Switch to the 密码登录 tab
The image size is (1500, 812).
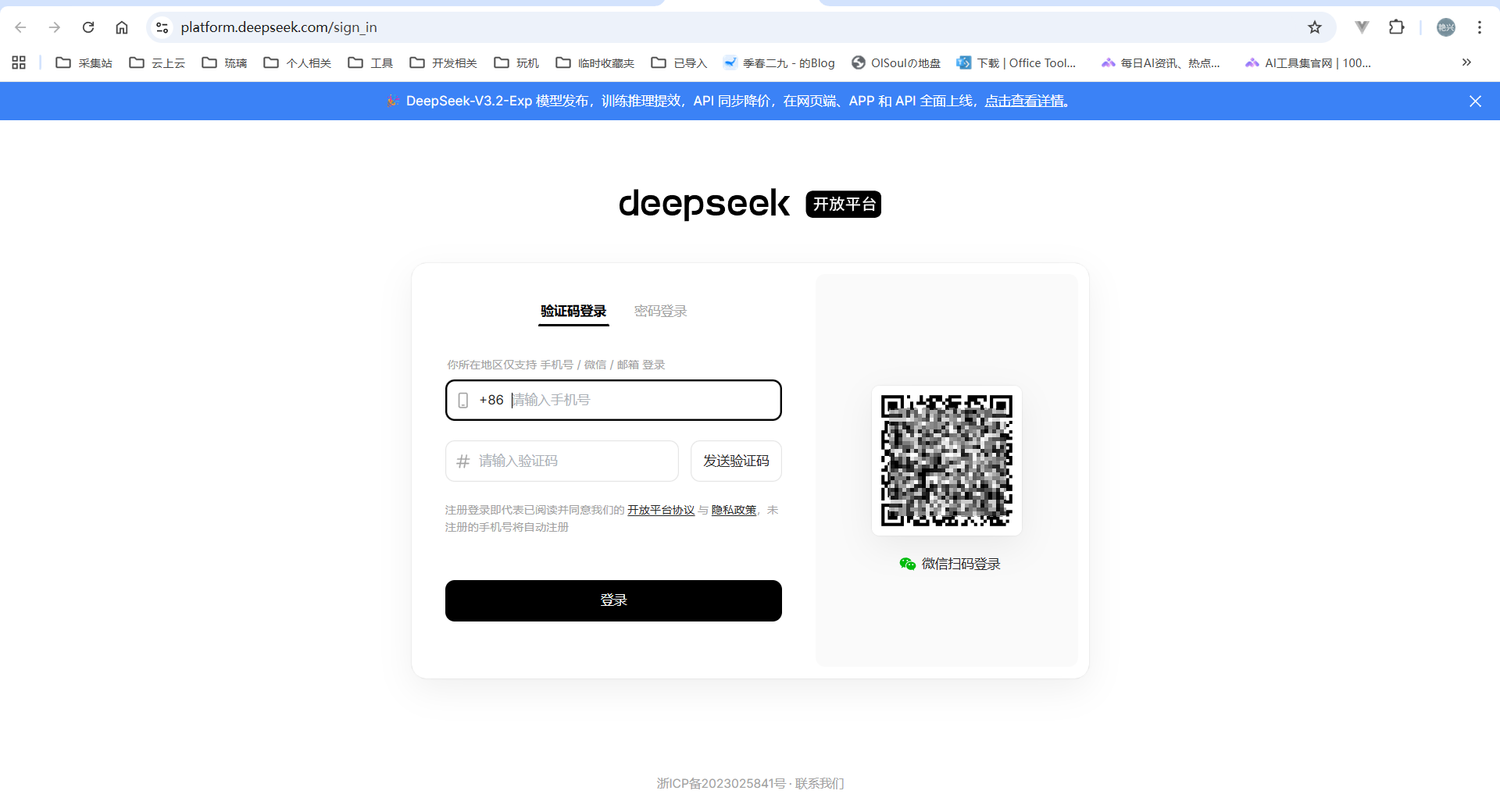coord(660,311)
